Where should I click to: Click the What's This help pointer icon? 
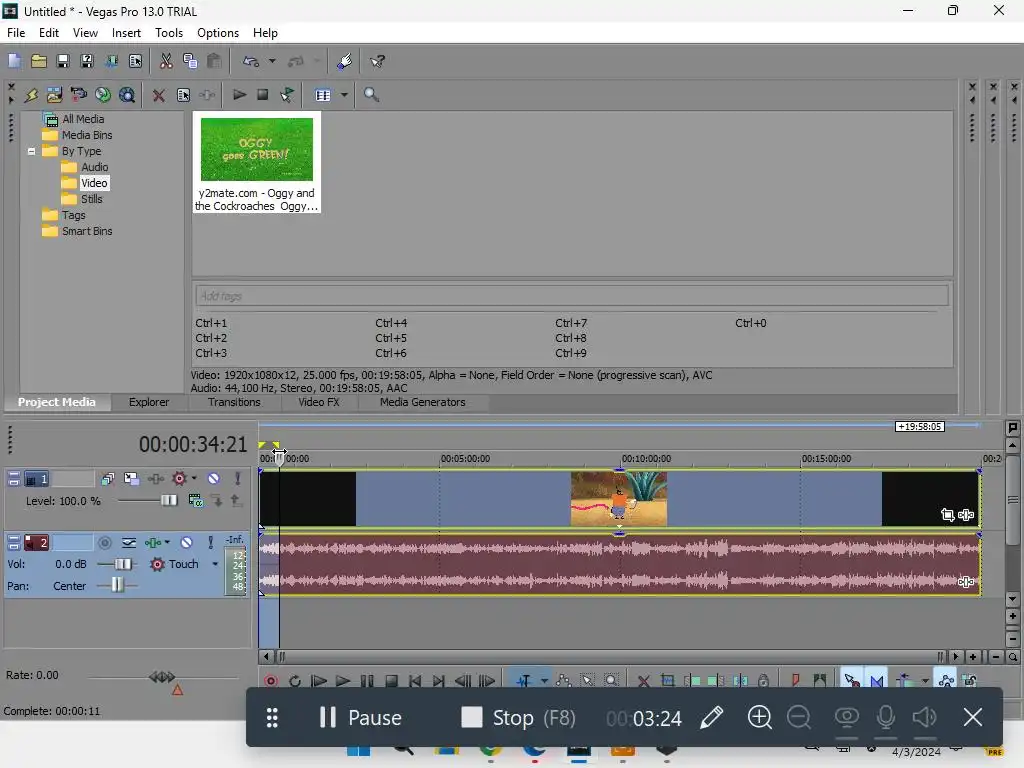[x=377, y=61]
